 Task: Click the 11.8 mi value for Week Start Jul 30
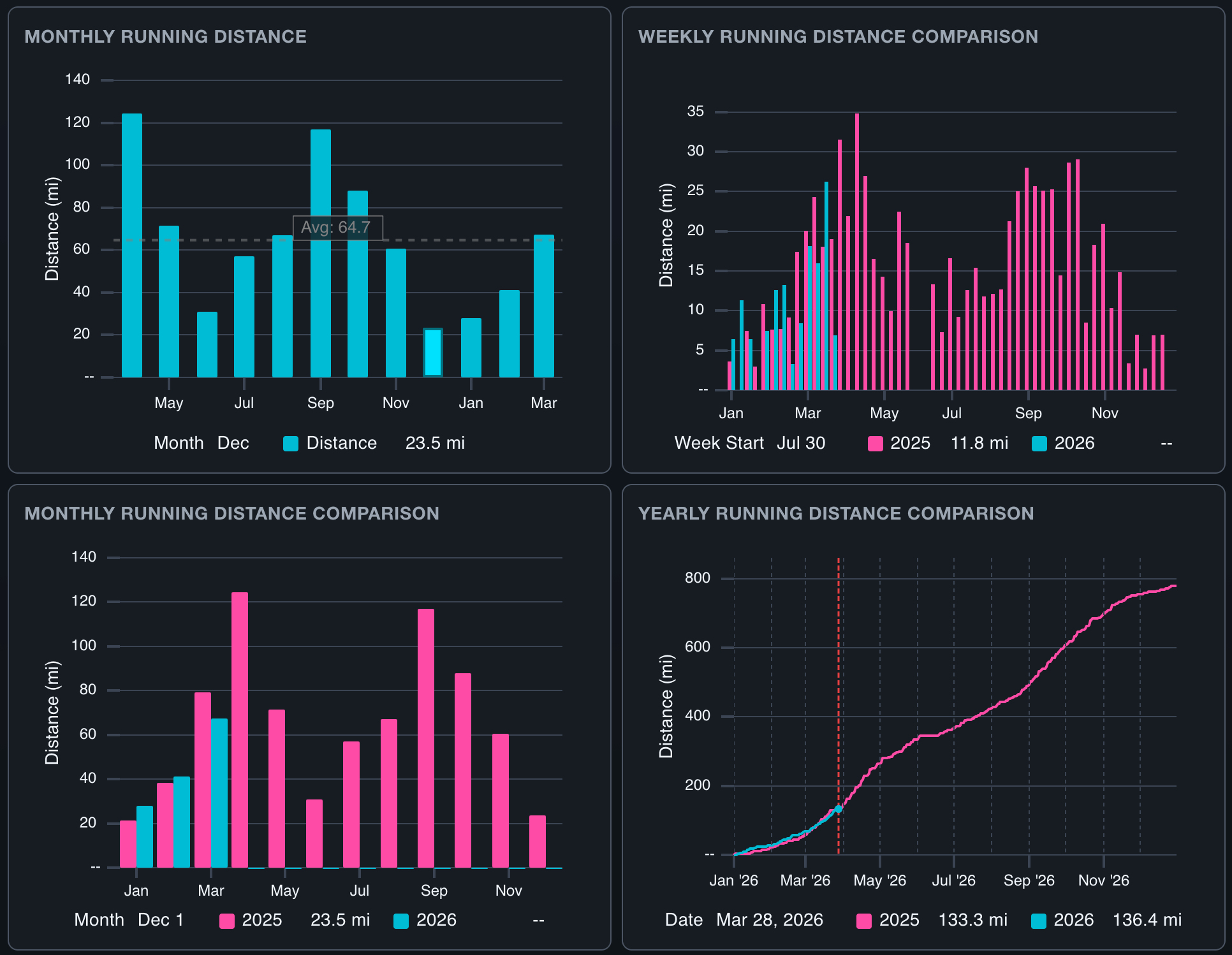[980, 442]
